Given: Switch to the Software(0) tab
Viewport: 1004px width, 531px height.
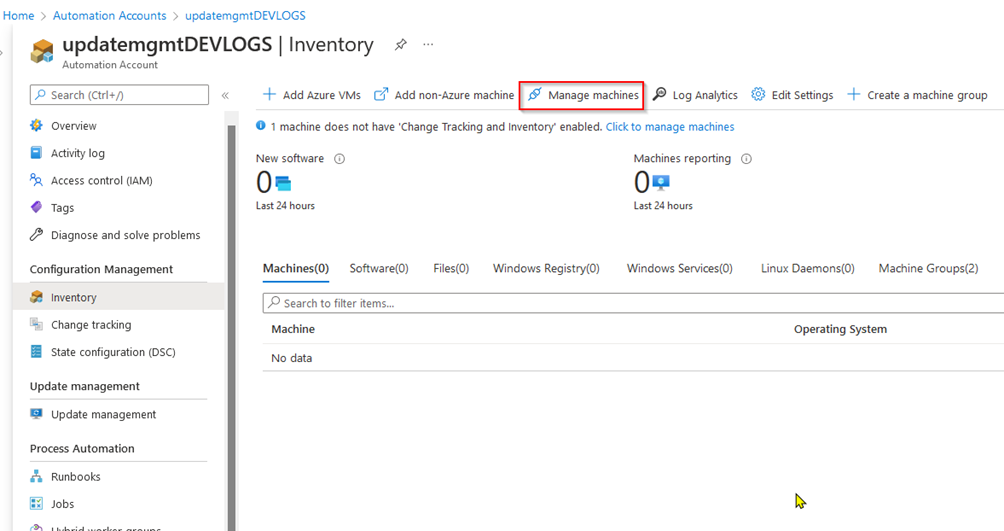Looking at the screenshot, I should [x=379, y=268].
